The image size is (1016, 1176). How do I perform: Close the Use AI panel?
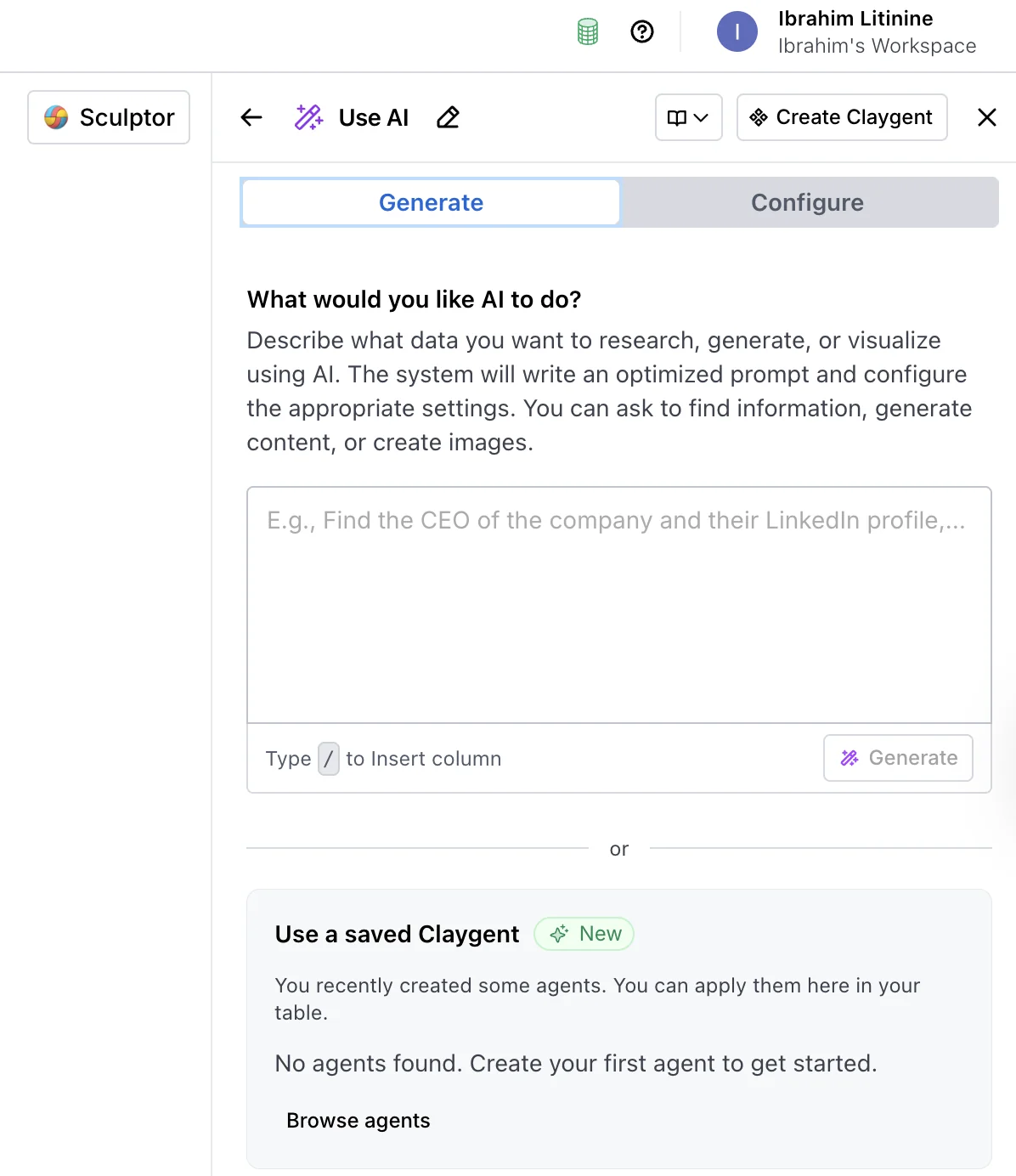[986, 117]
